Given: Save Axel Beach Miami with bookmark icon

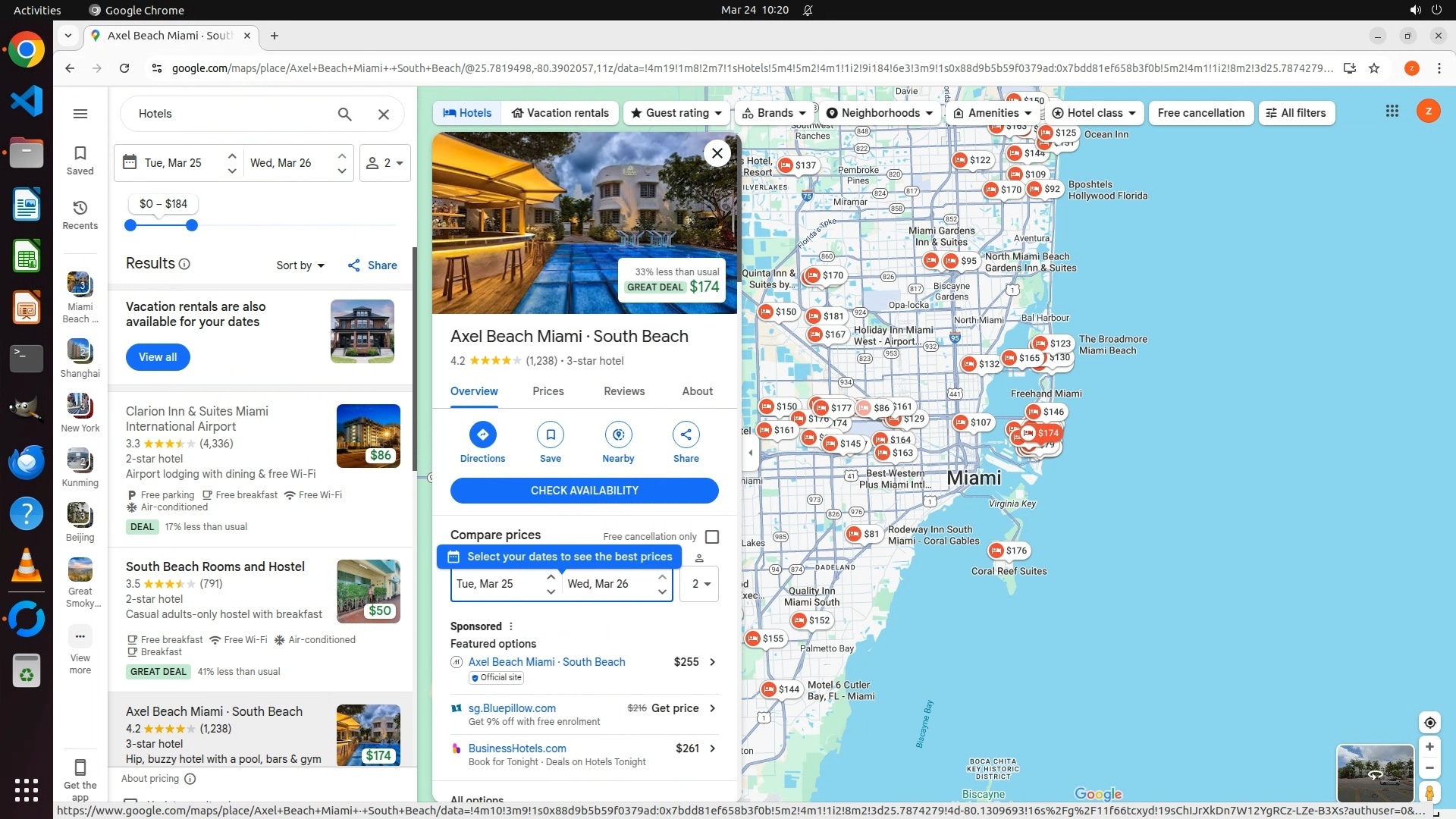Looking at the screenshot, I should pos(550,435).
